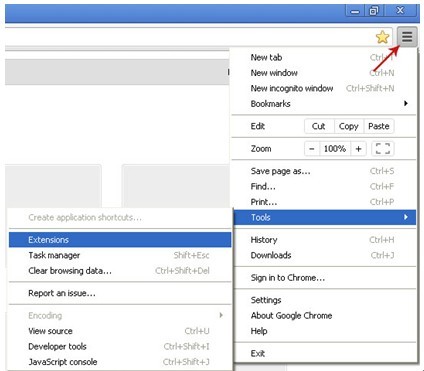Decrease zoom with the minus button
Image resolution: width=424 pixels, height=371 pixels.
(x=312, y=149)
